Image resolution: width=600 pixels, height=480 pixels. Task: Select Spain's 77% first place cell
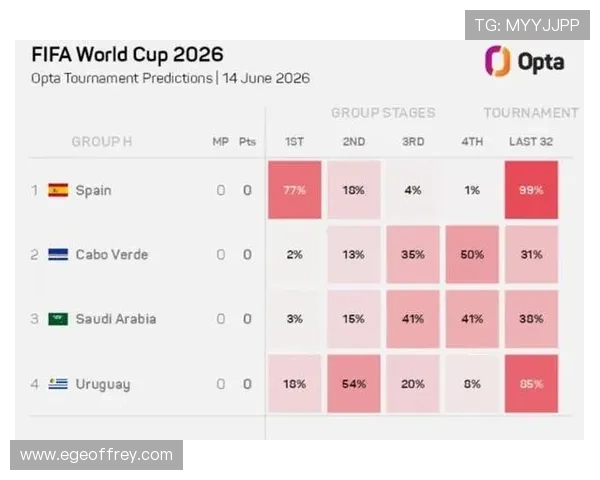295,190
